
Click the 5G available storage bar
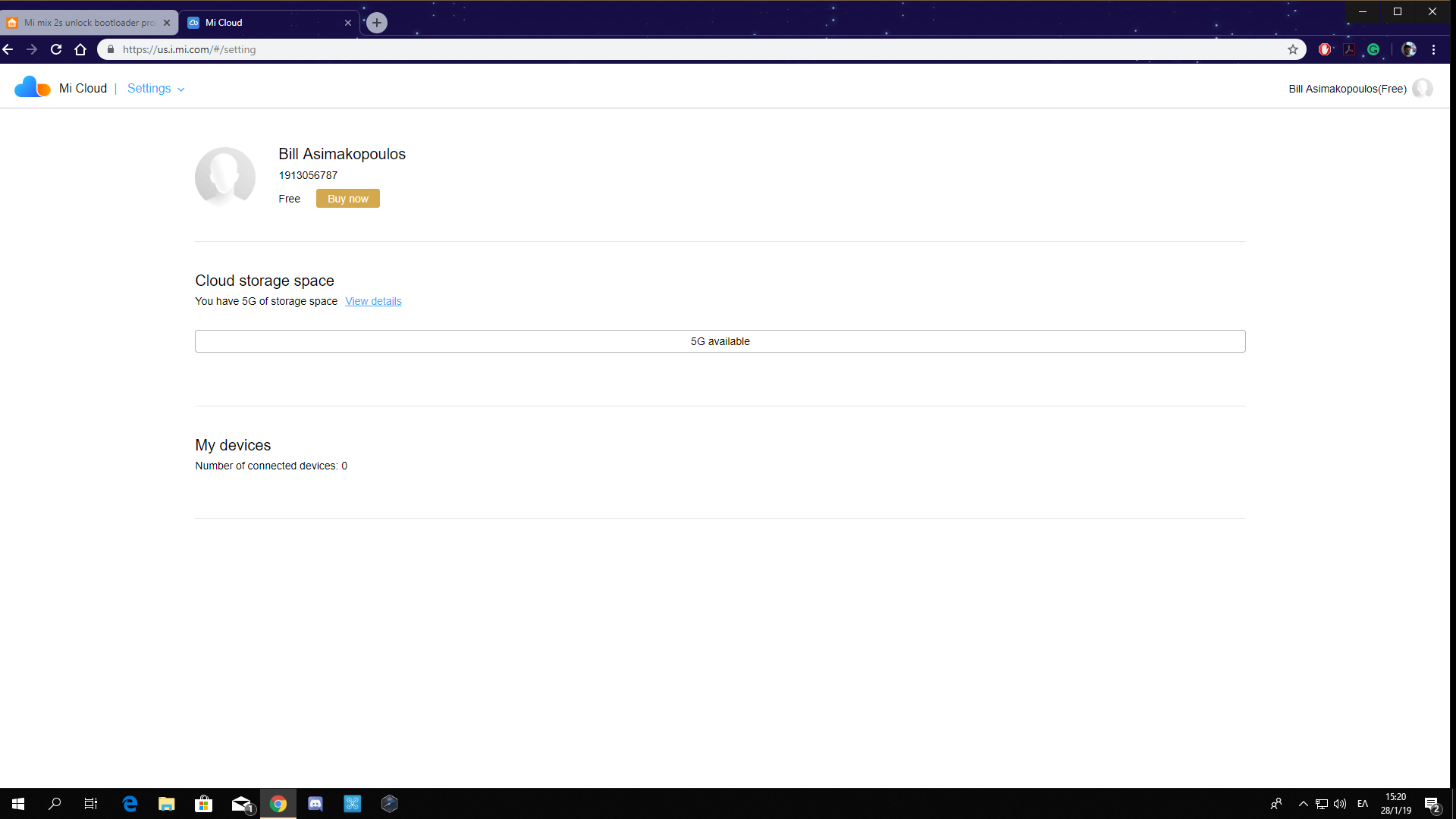tap(720, 341)
